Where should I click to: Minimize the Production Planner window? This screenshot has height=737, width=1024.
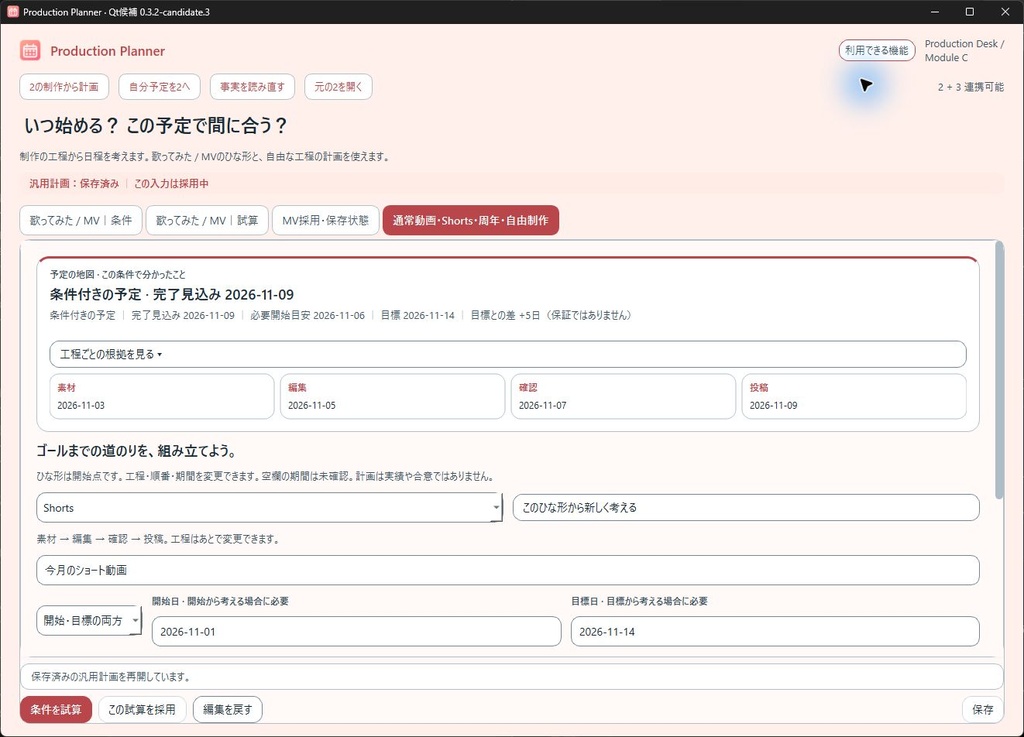[935, 12]
